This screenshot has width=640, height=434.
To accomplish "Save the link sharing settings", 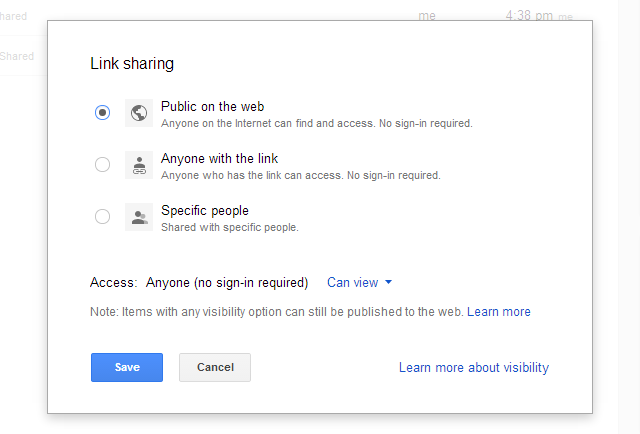I will (x=127, y=367).
